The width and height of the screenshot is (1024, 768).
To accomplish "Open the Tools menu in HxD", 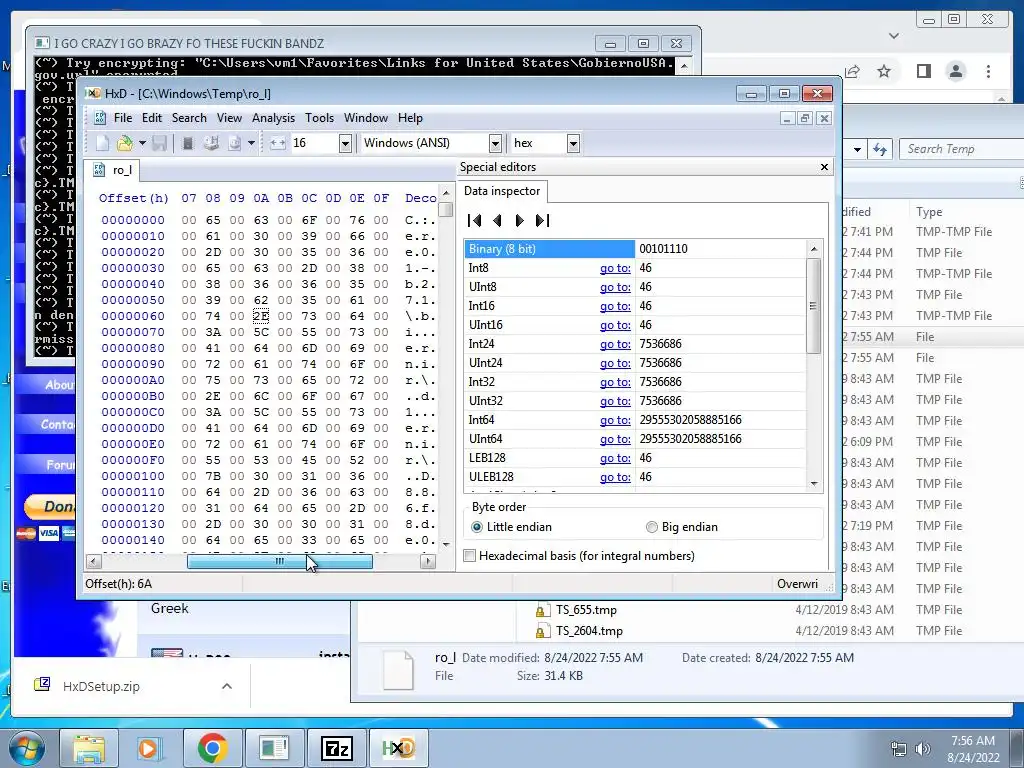I will (x=319, y=118).
